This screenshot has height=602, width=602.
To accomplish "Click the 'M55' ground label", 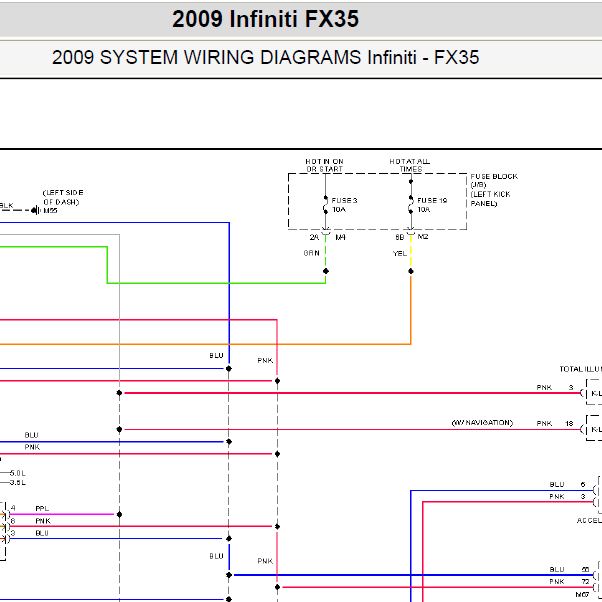I will 50,210.
